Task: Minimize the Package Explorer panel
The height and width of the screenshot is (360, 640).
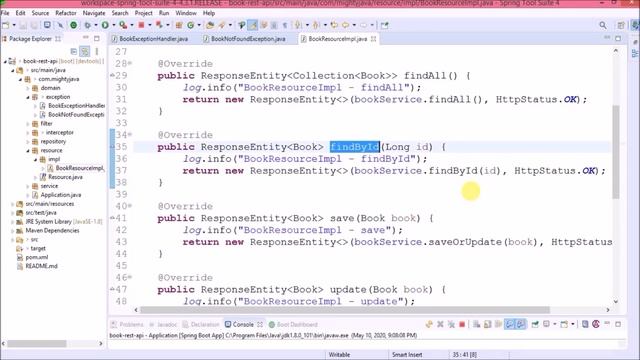Action: point(86,38)
